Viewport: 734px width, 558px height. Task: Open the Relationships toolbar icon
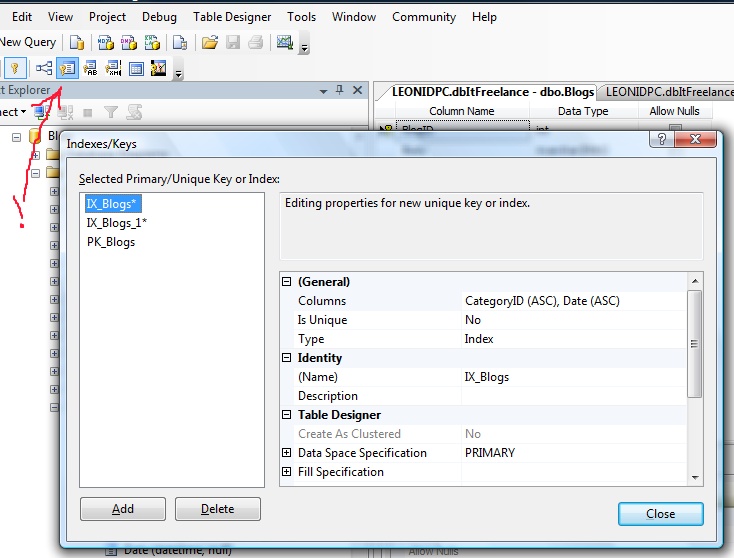pyautogui.click(x=44, y=69)
